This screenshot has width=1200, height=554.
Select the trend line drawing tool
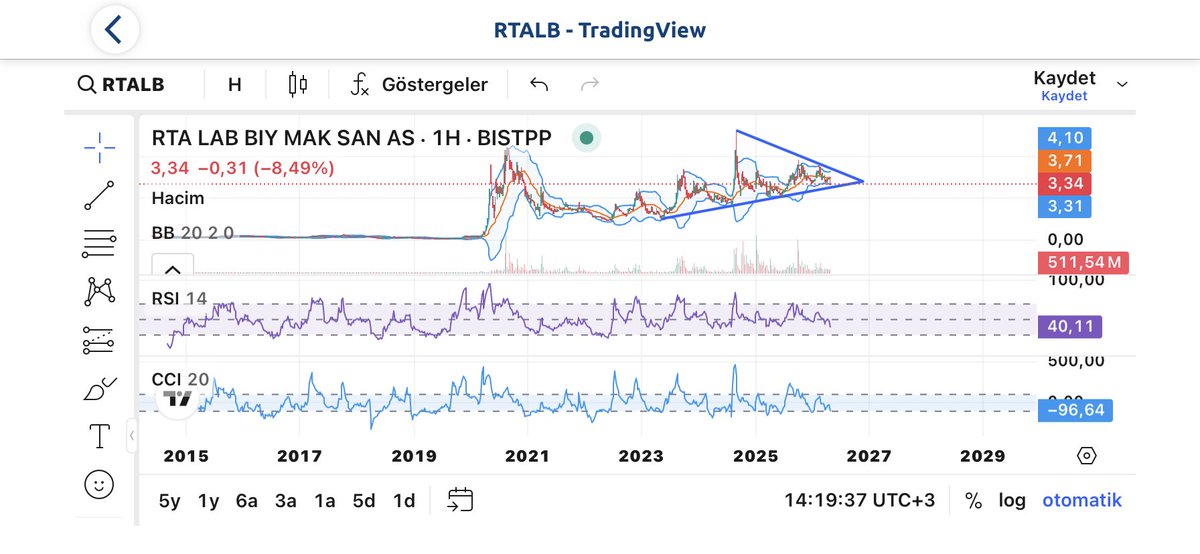click(x=99, y=195)
